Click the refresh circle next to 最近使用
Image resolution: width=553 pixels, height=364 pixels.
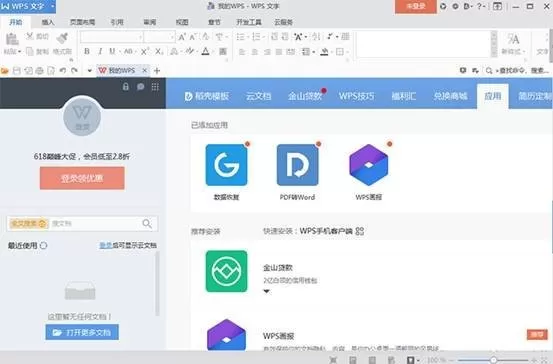44,245
